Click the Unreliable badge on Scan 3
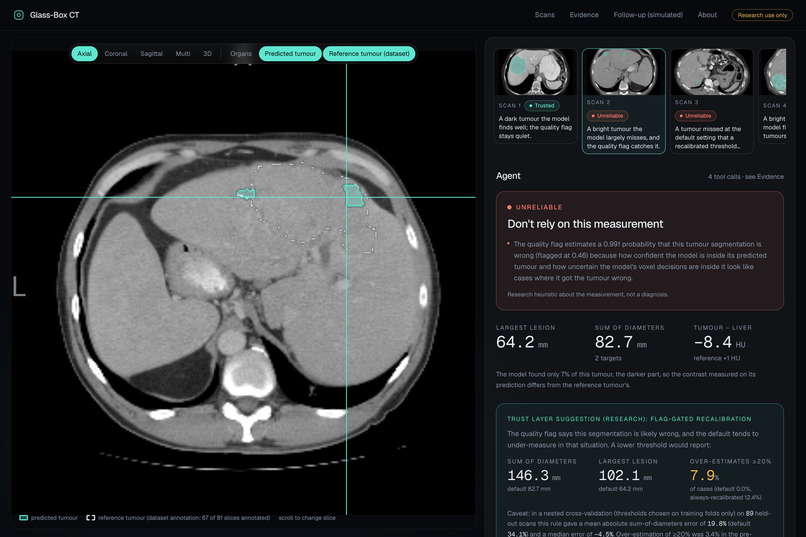Image resolution: width=806 pixels, height=537 pixels. [695, 116]
